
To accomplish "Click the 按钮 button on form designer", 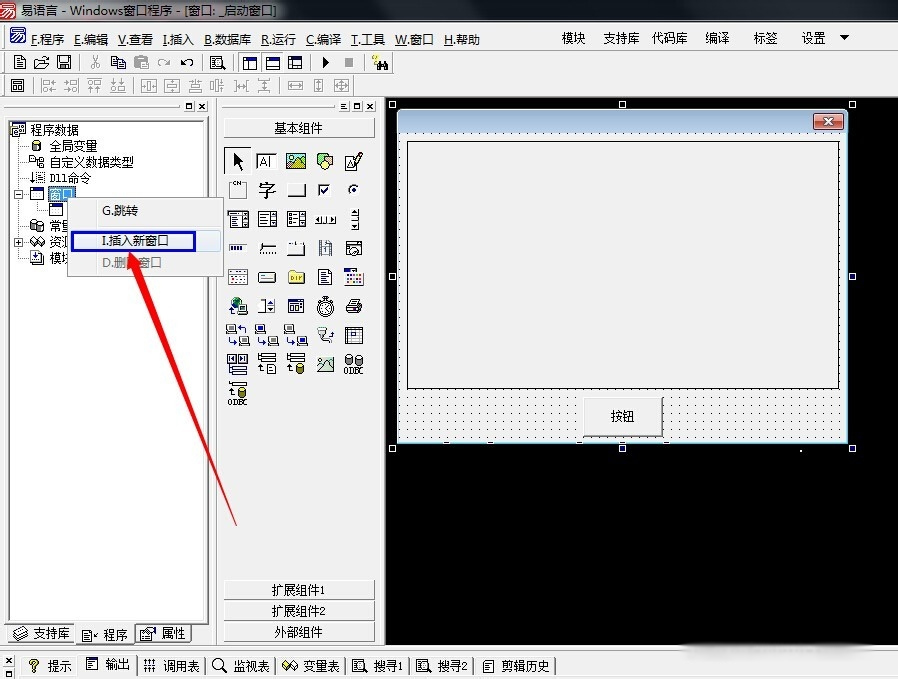I will [622, 416].
